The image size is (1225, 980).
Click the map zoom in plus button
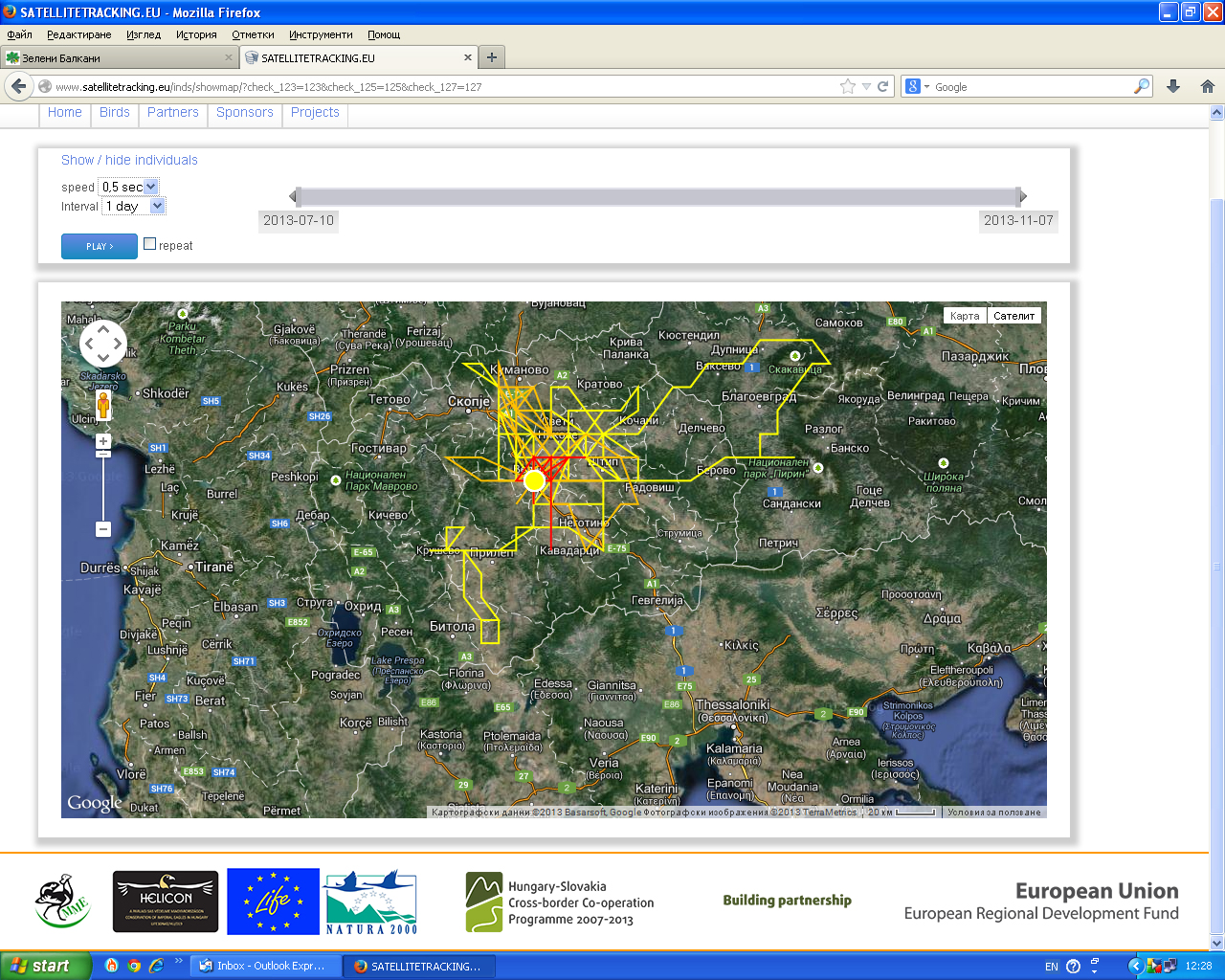click(x=103, y=441)
